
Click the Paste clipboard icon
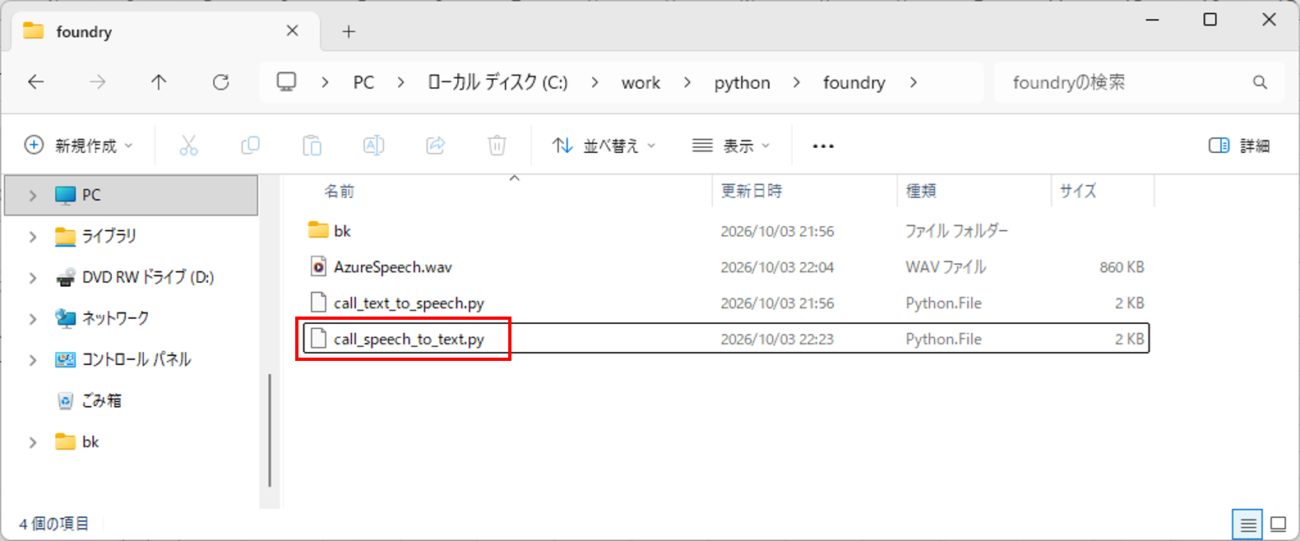click(312, 146)
